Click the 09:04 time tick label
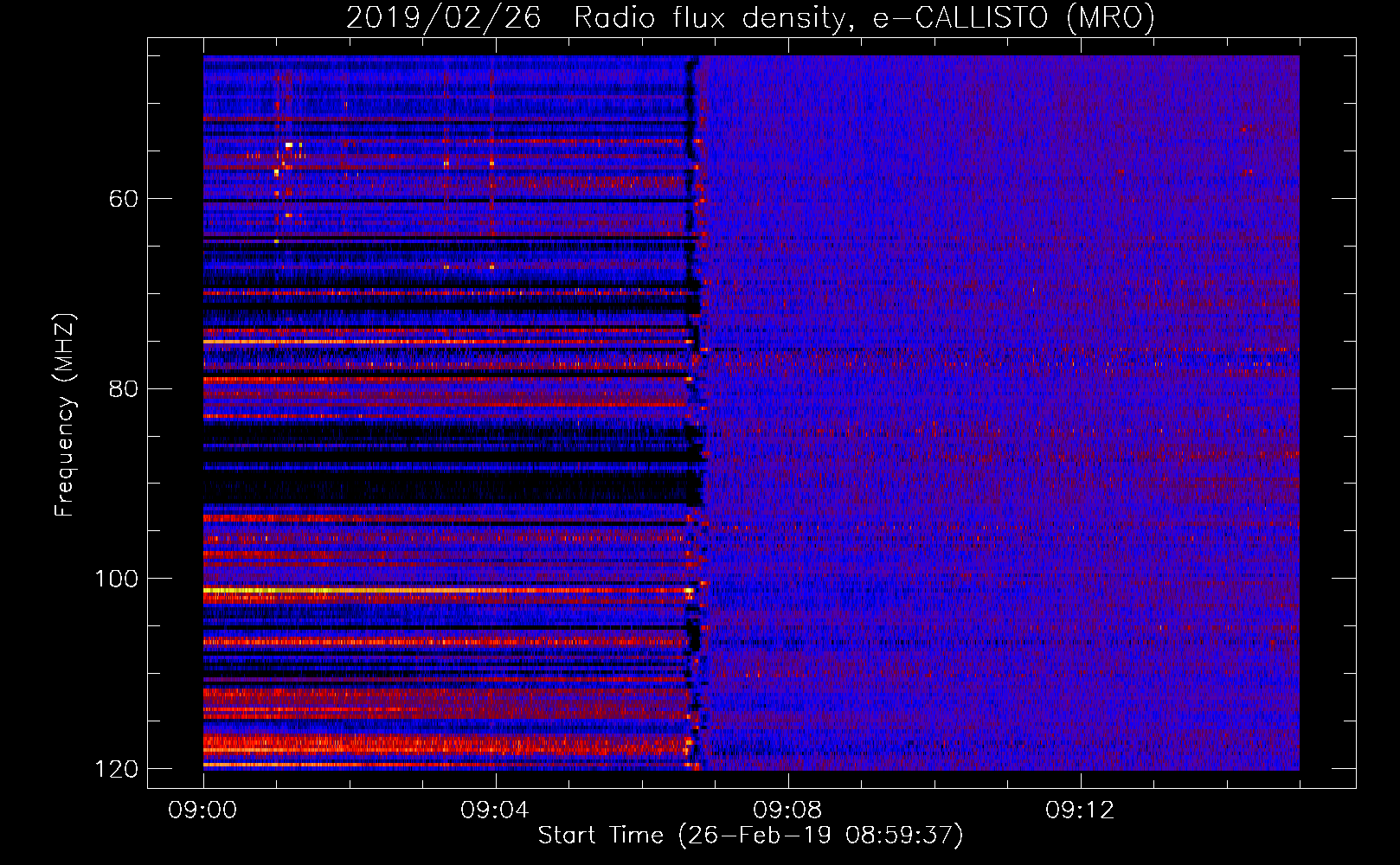1400x865 pixels. point(495,810)
